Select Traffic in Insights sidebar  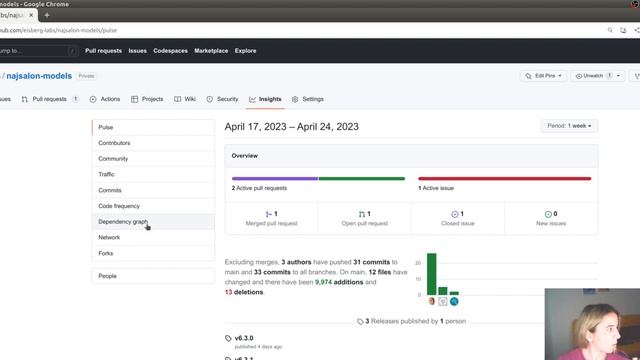pyautogui.click(x=153, y=174)
